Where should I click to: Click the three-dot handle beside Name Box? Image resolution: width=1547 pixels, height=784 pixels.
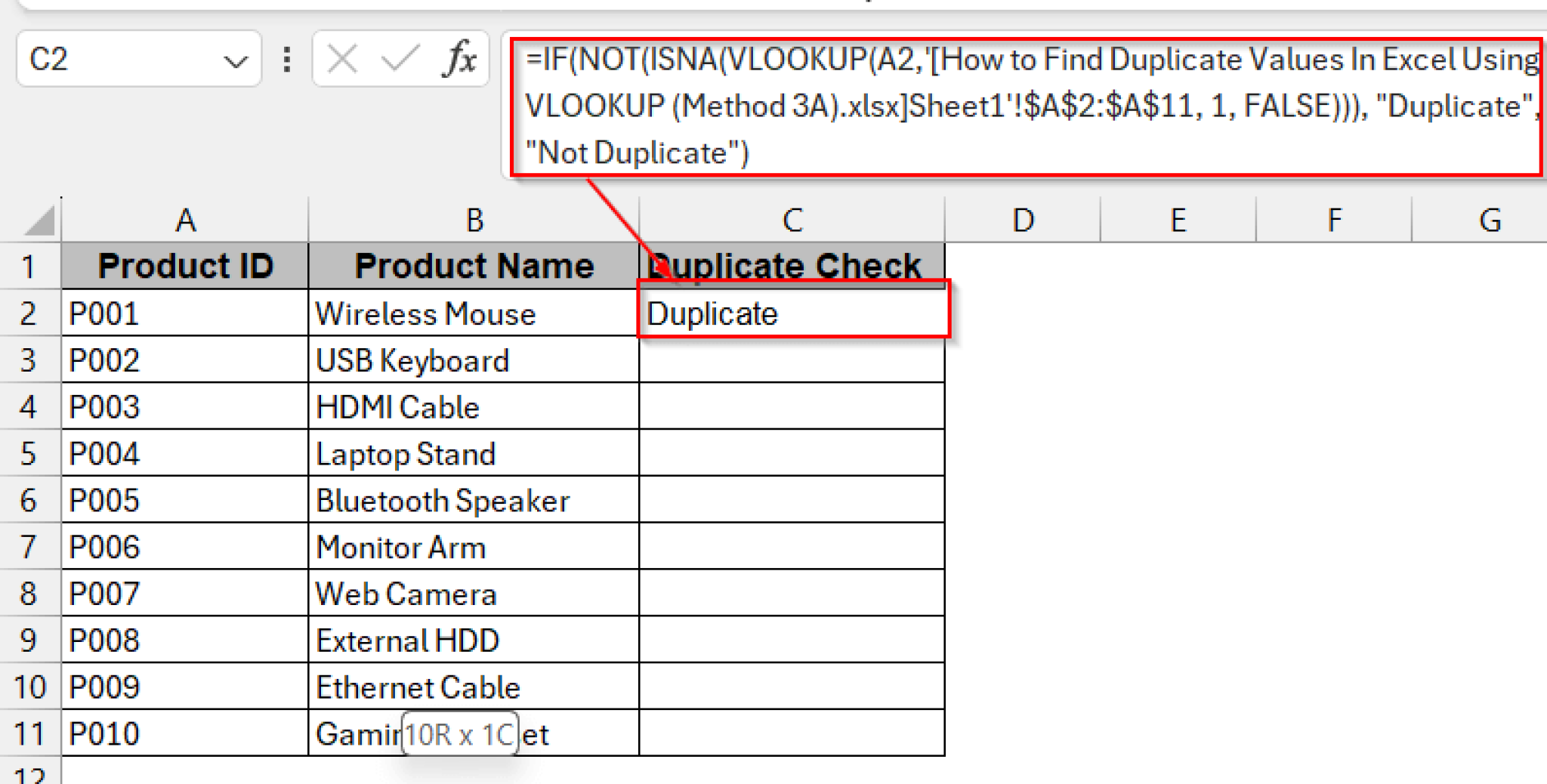pyautogui.click(x=287, y=59)
